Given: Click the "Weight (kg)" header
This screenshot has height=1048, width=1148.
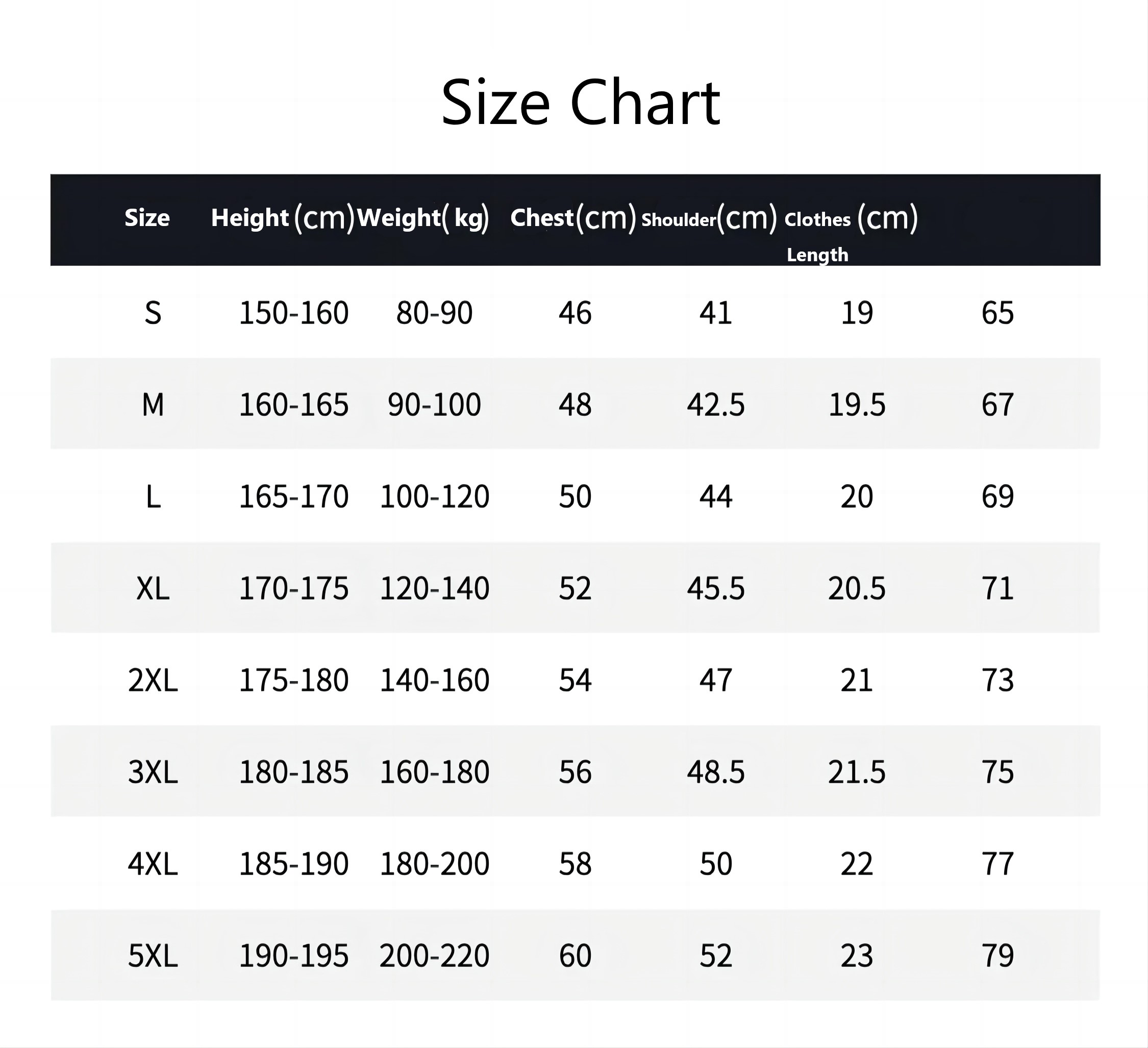Looking at the screenshot, I should point(422,217).
